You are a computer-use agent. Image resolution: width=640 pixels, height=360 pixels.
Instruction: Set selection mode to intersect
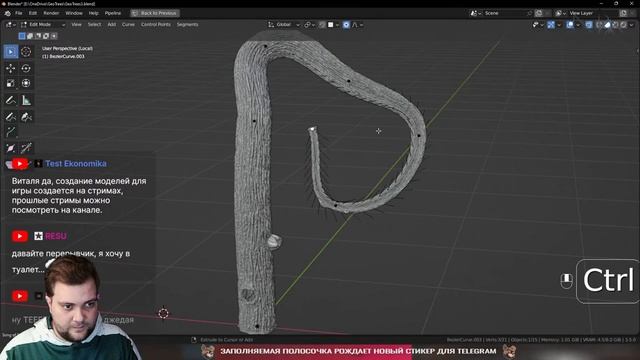click(x=53, y=36)
